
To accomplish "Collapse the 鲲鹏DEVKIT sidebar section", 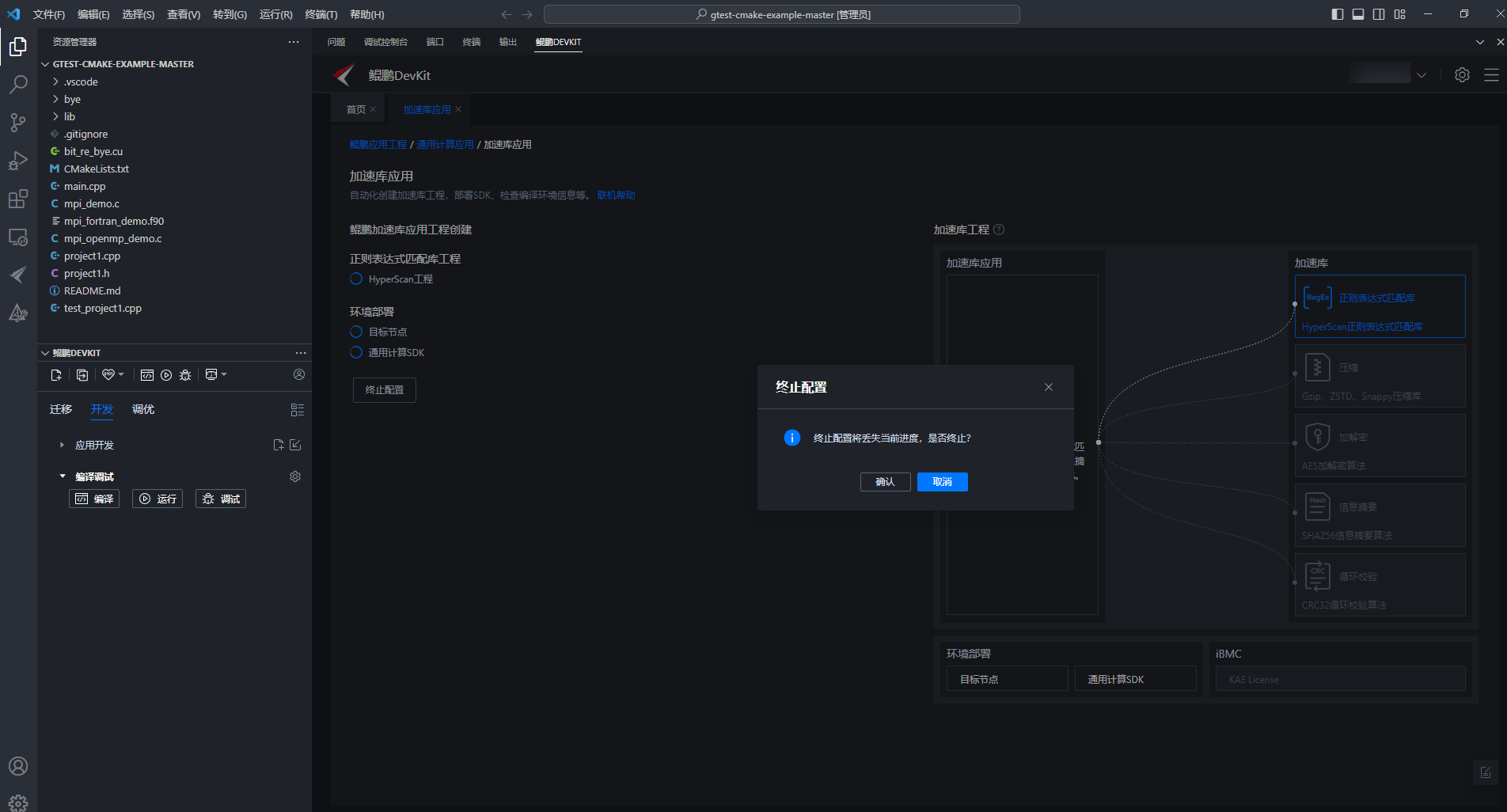I will [45, 353].
